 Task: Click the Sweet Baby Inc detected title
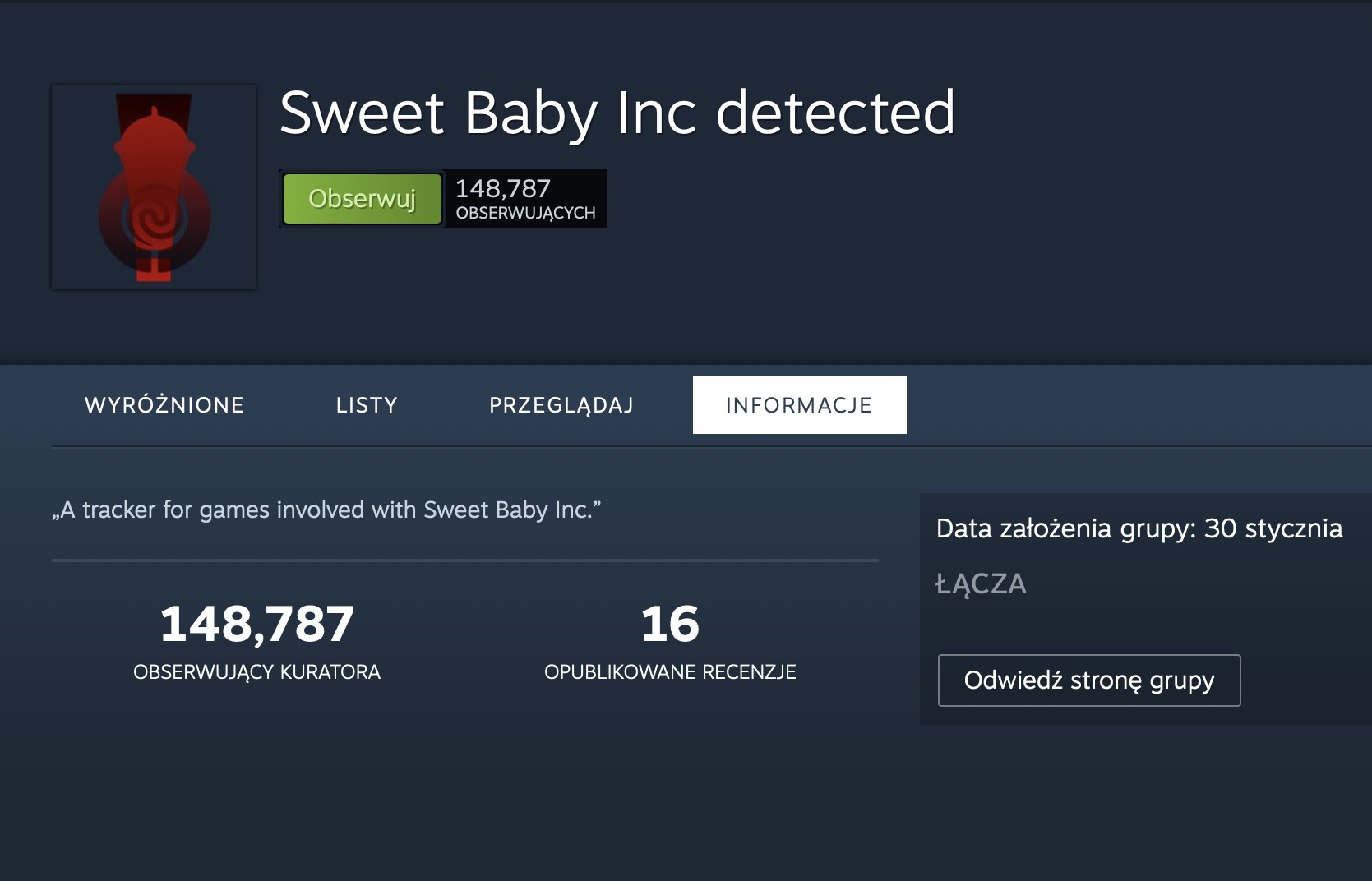click(x=617, y=113)
